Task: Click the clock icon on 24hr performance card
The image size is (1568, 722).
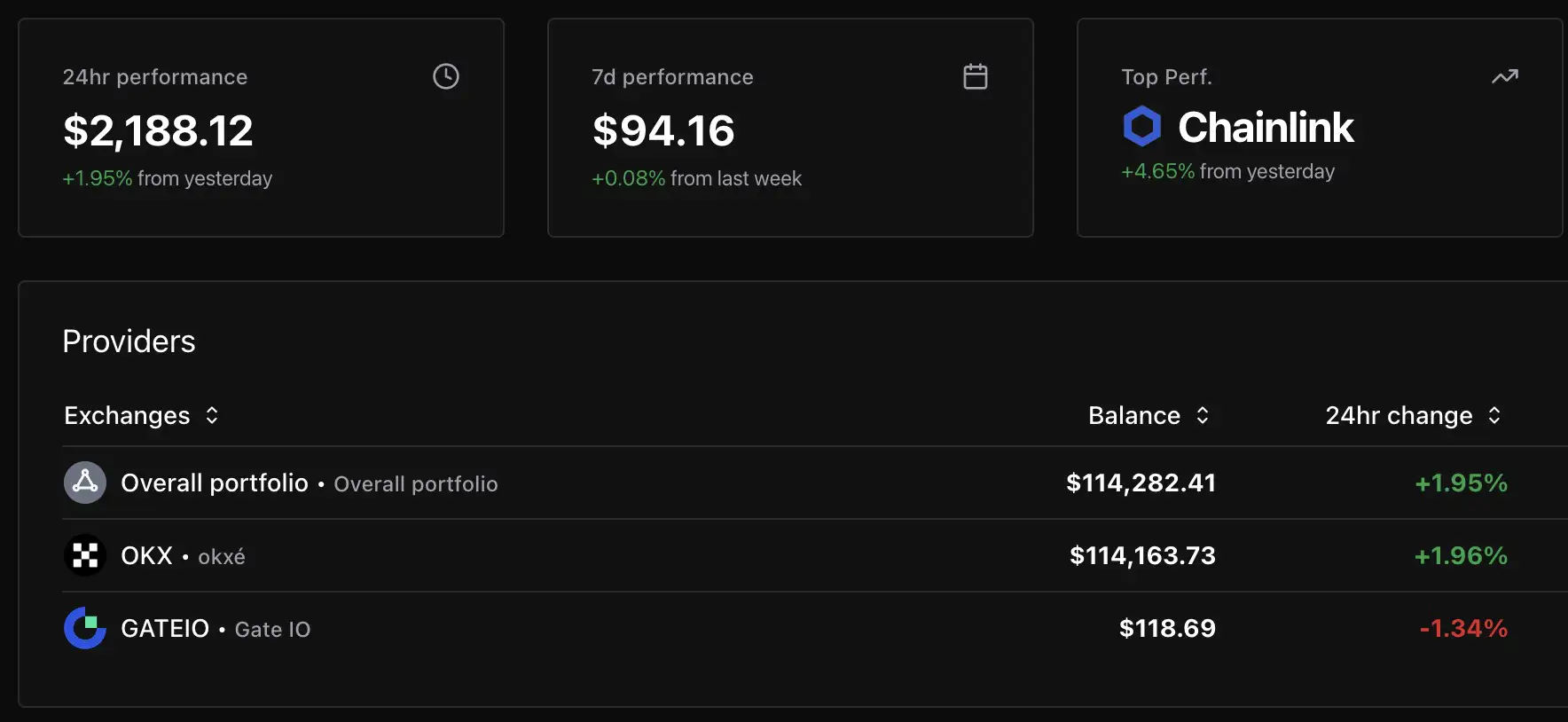Action: click(x=446, y=76)
